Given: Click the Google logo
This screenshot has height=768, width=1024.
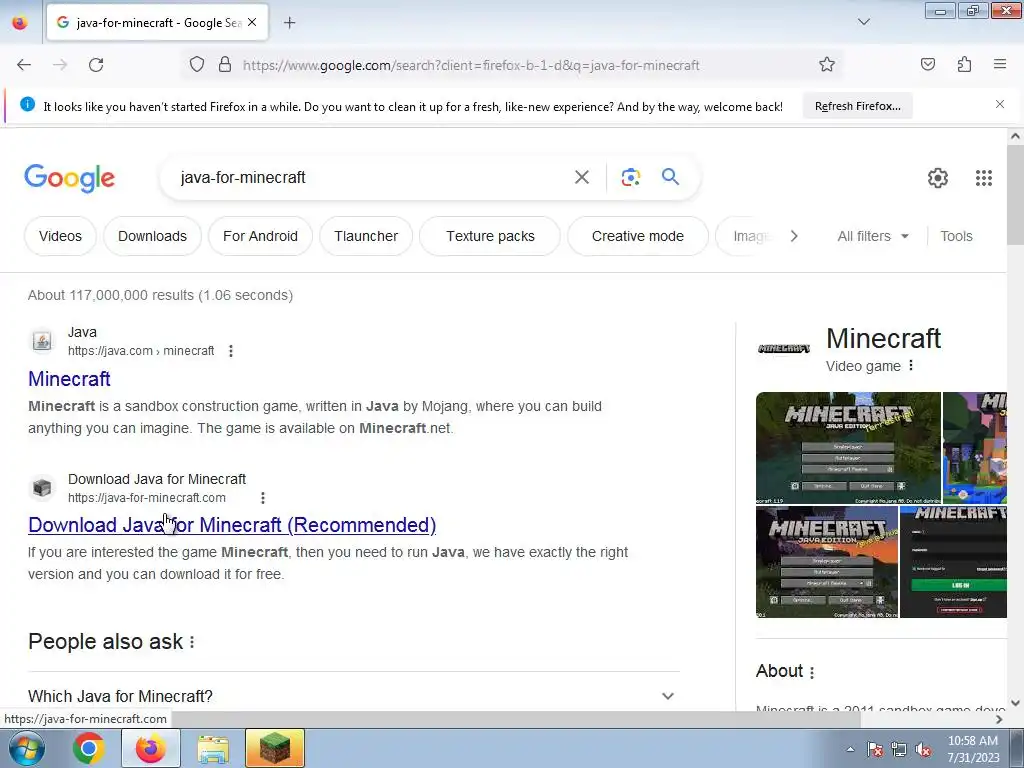Looking at the screenshot, I should [x=70, y=178].
